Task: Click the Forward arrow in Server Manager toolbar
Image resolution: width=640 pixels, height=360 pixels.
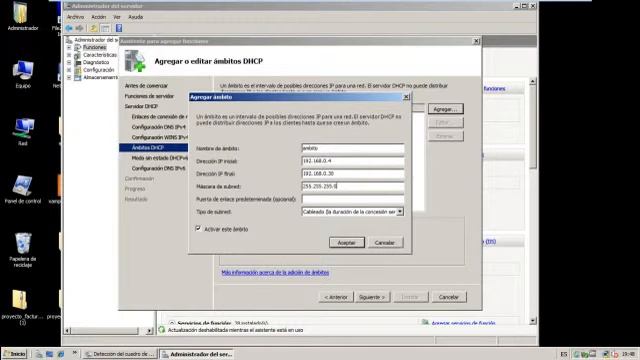Action: pos(80,28)
